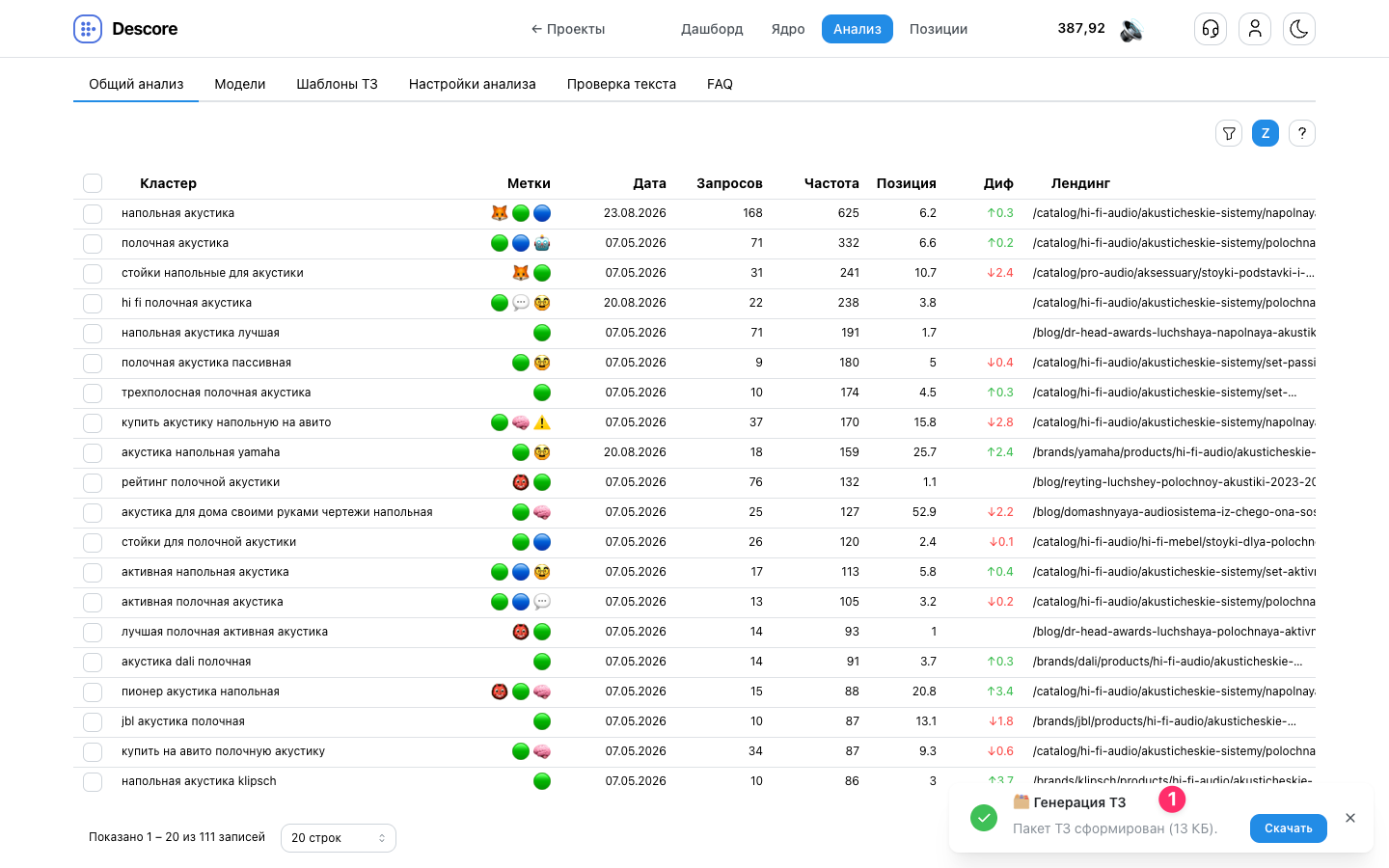Viewport: 1389px width, 868px height.
Task: Click the blue Z button
Action: tap(1266, 133)
